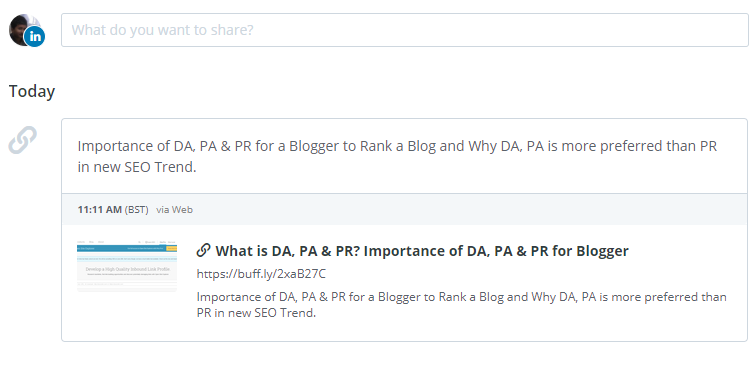Click the (BST) timezone label
This screenshot has height=380, width=753.
[x=136, y=209]
